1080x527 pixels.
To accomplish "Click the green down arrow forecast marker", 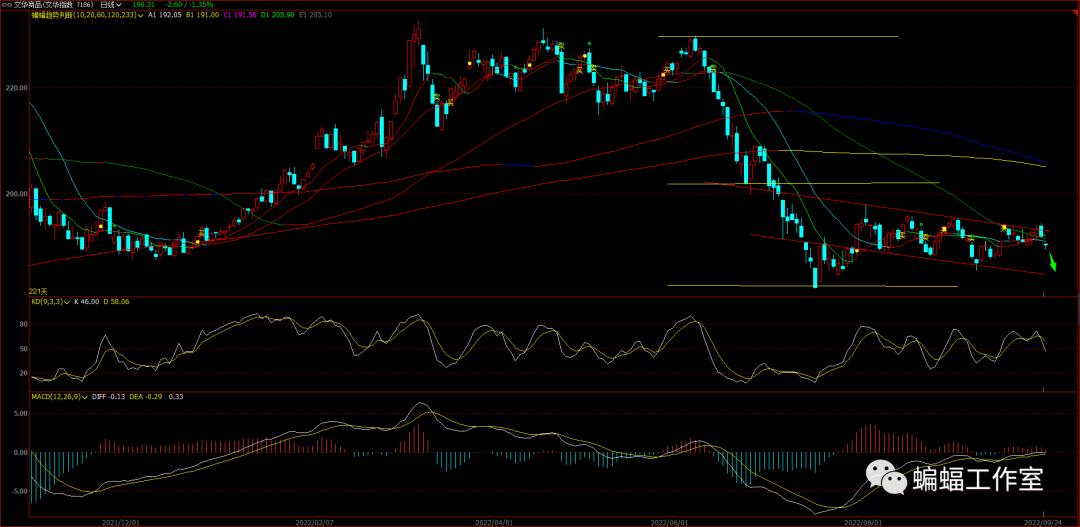I will pos(1051,262).
